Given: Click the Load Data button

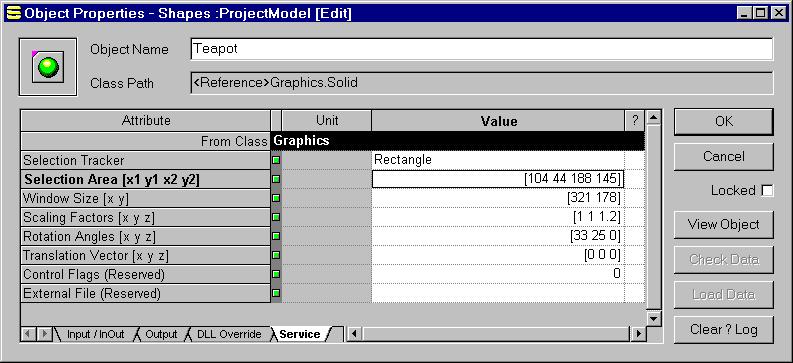Looking at the screenshot, I should (x=724, y=295).
